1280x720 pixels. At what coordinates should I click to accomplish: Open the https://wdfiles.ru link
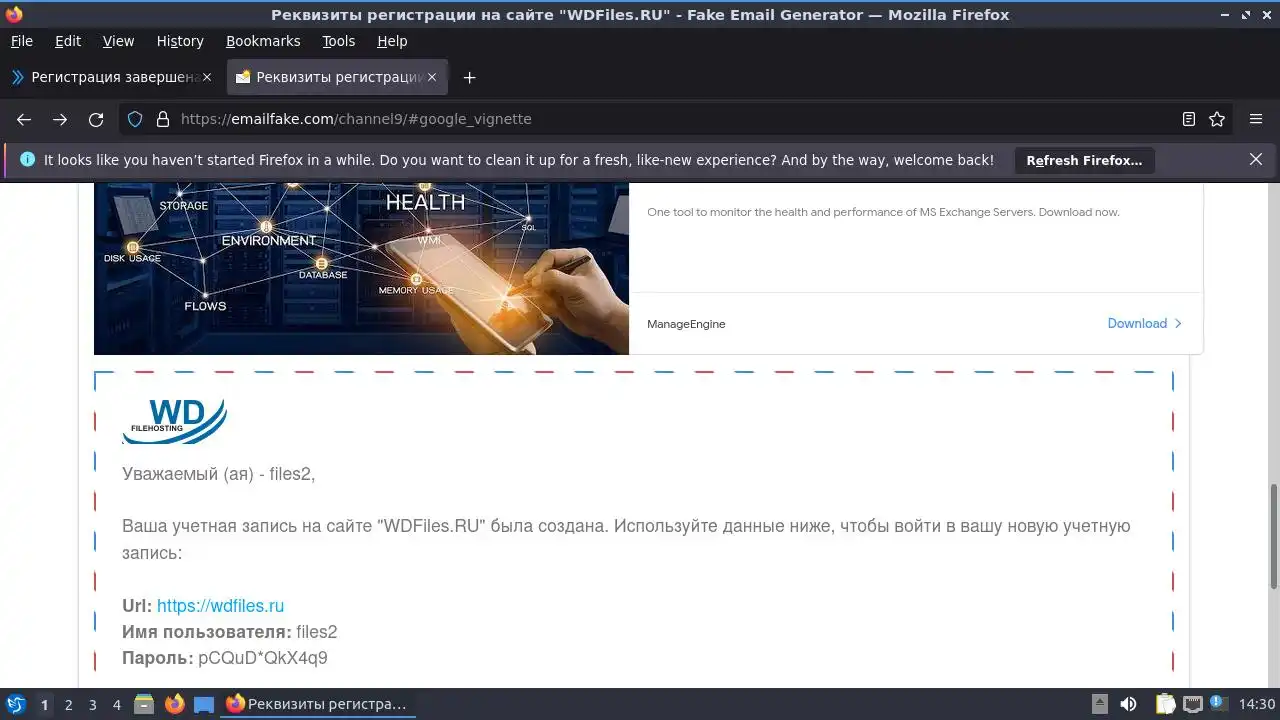[220, 606]
